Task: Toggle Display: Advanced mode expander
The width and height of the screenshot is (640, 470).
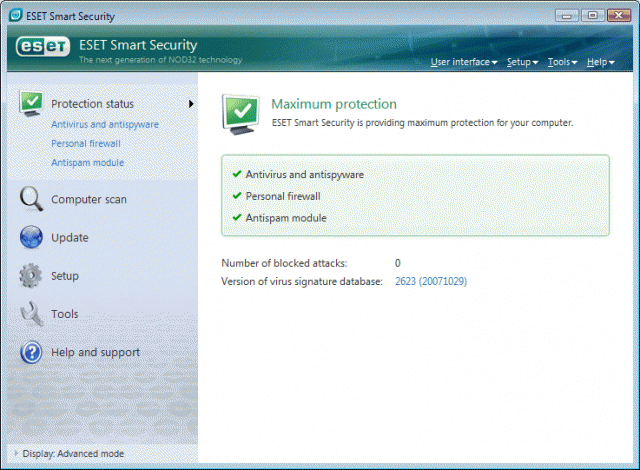Action: click(x=16, y=453)
